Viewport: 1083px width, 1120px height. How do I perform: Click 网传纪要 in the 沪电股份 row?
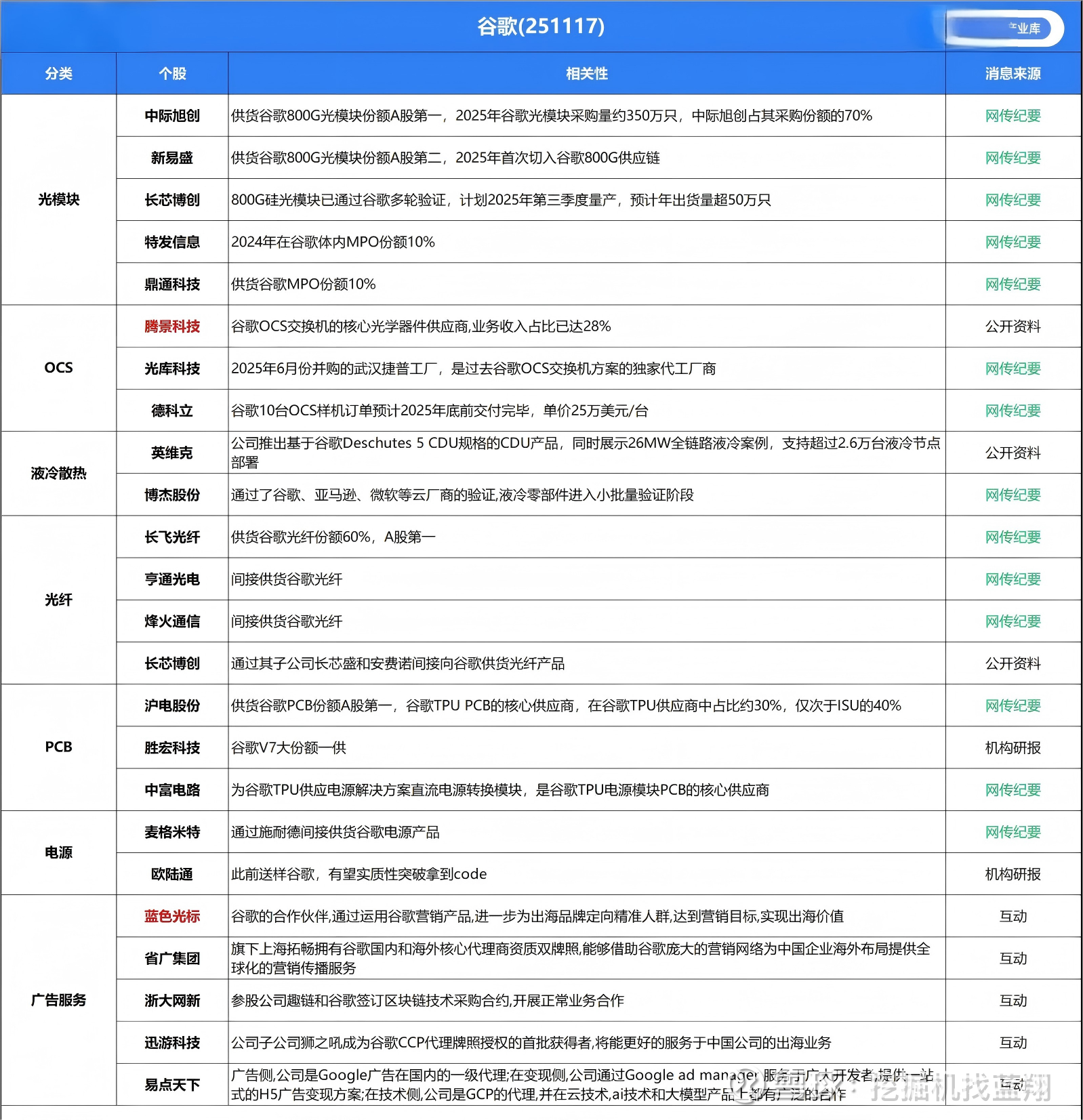pyautogui.click(x=1013, y=705)
